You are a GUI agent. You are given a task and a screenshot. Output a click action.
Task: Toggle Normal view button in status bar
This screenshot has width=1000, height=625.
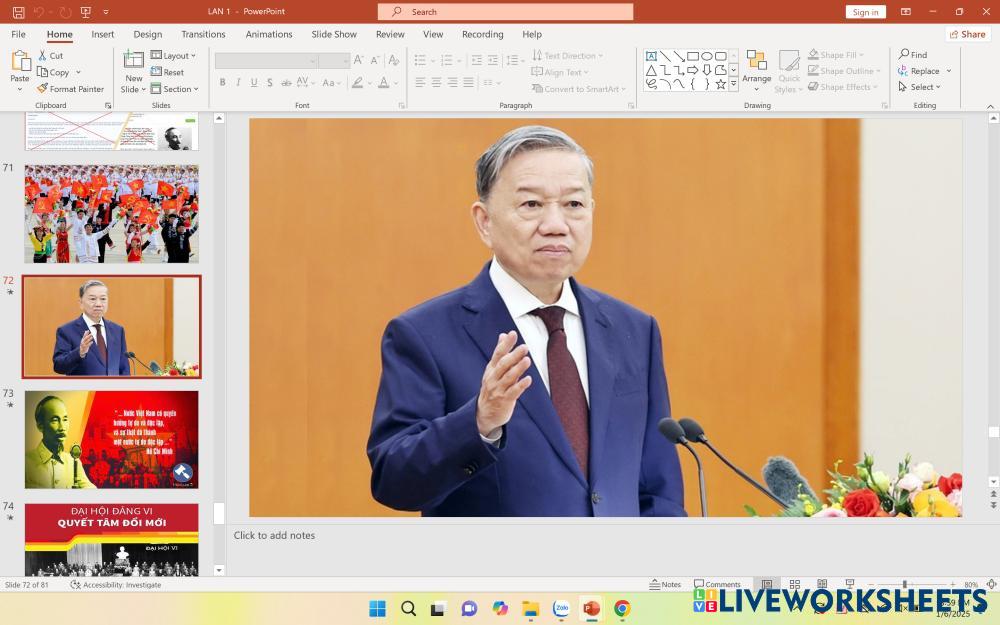click(x=767, y=584)
